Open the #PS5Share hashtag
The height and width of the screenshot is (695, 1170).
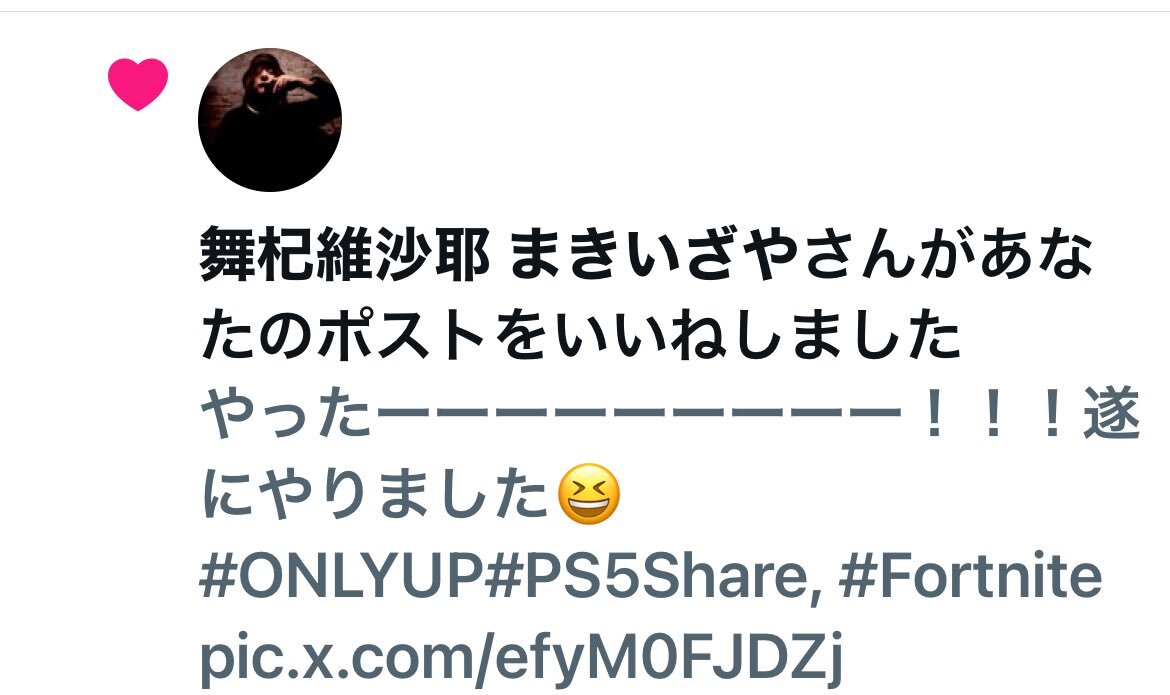[x=649, y=576]
